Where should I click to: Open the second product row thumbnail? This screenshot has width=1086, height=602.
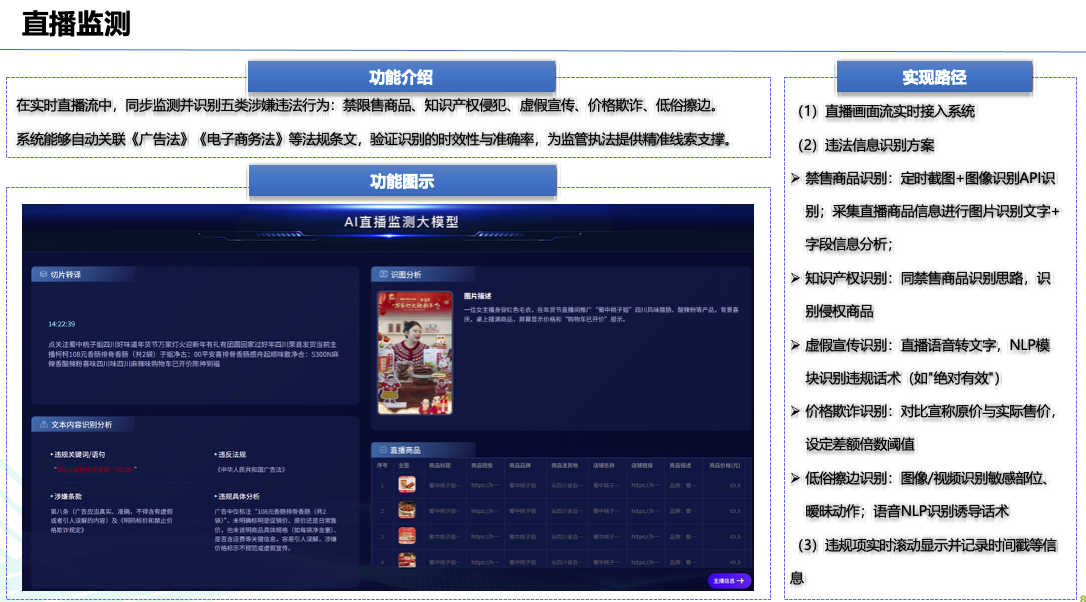pos(407,510)
